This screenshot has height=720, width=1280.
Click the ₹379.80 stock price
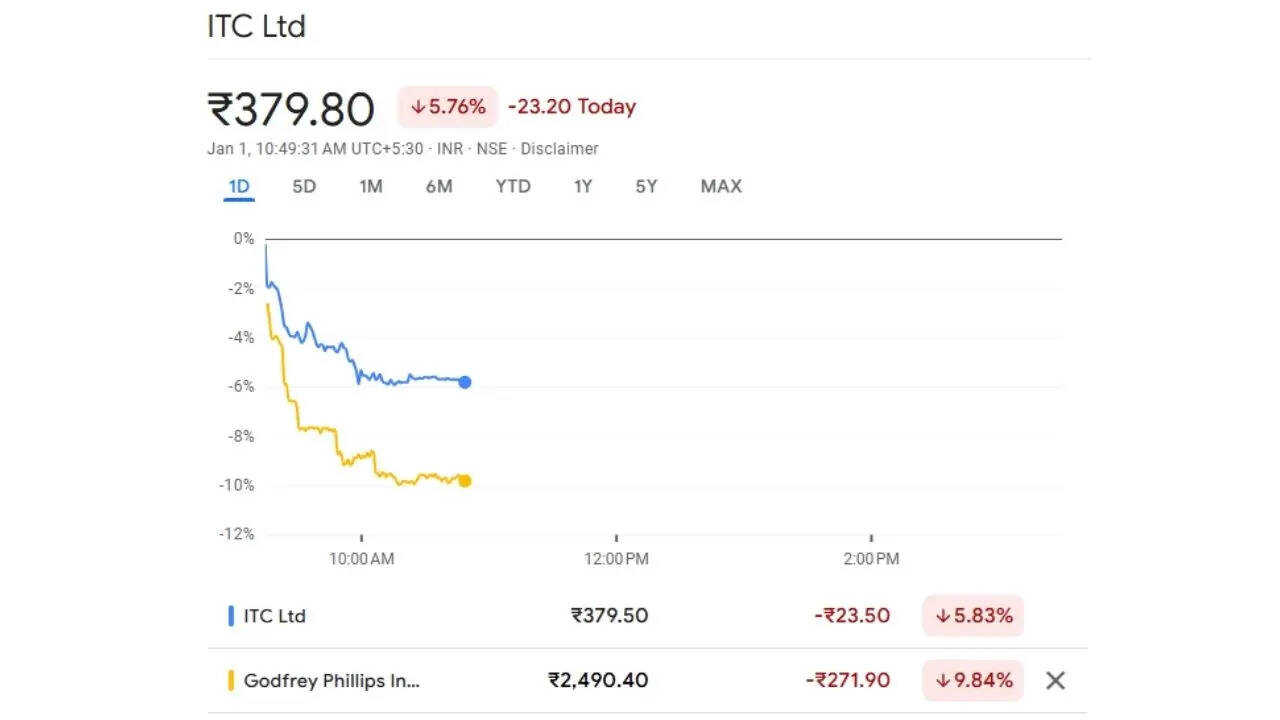(x=291, y=109)
